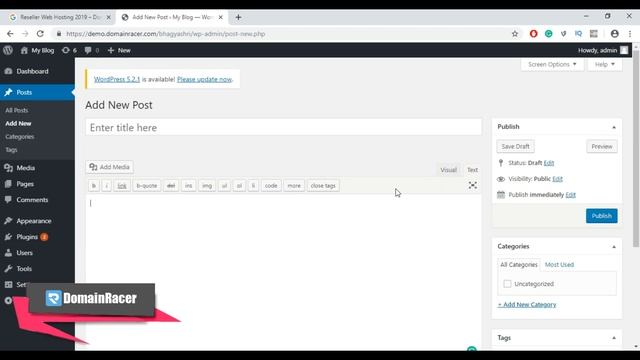Viewport: 640px width, 360px height.
Task: Click the blue Publish button
Action: [602, 216]
